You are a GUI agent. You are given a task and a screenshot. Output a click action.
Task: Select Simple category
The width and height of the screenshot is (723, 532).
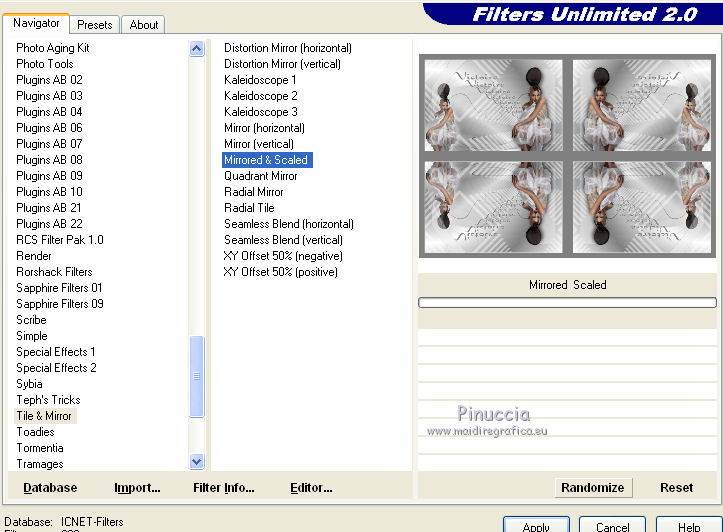tap(32, 336)
